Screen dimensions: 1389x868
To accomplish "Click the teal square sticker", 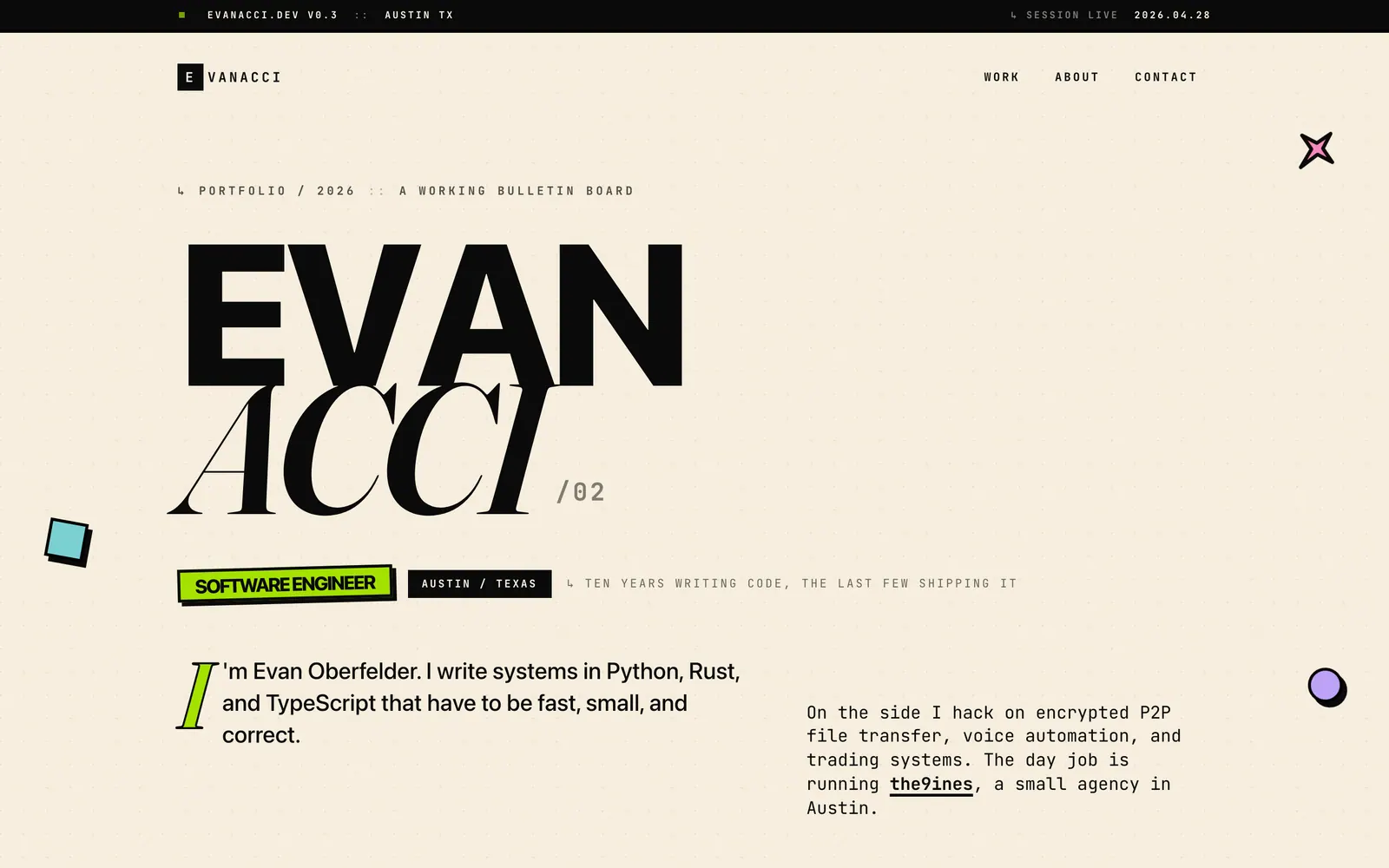I will (69, 542).
